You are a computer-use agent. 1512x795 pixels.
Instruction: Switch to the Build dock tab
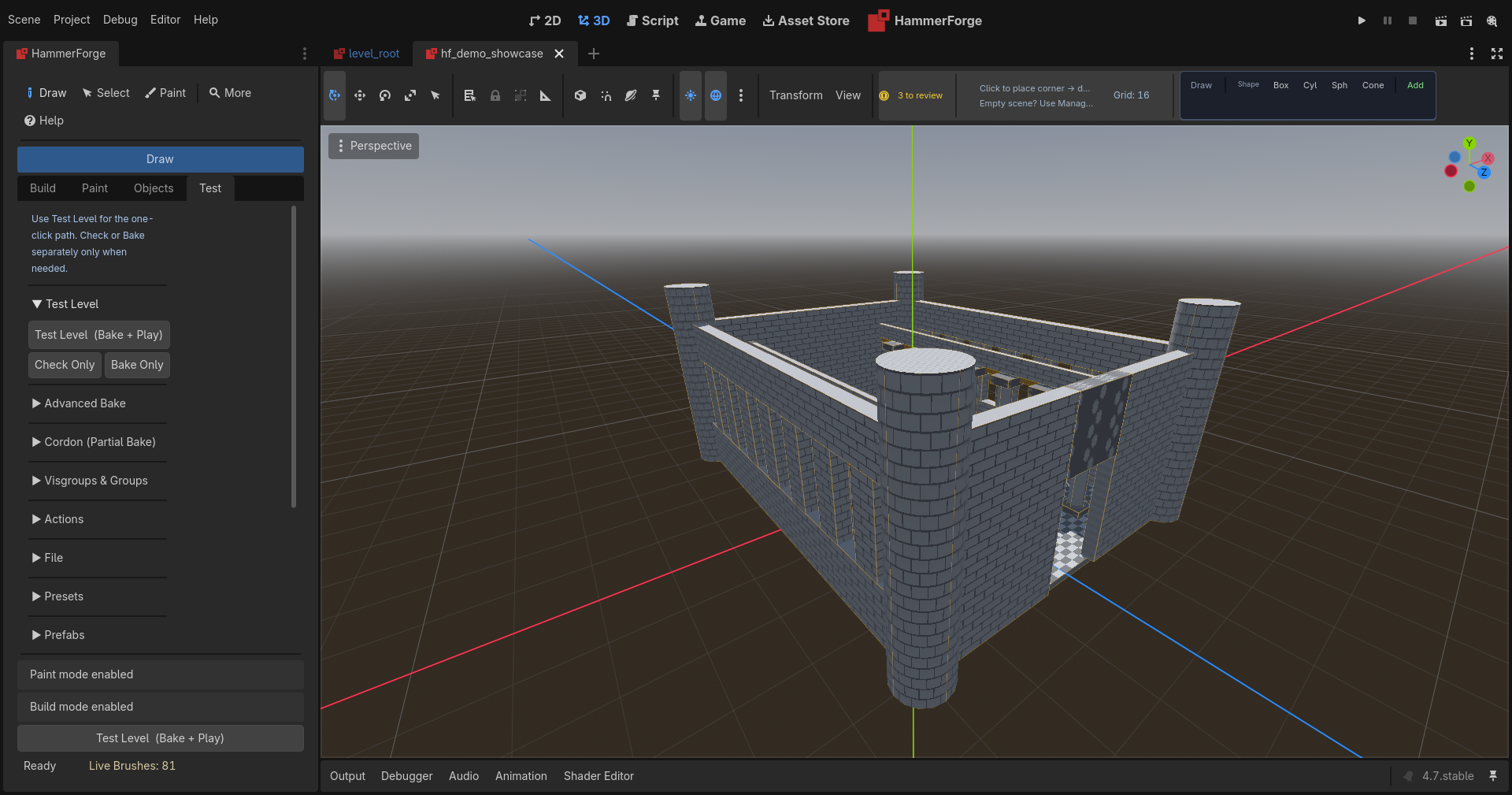point(43,188)
